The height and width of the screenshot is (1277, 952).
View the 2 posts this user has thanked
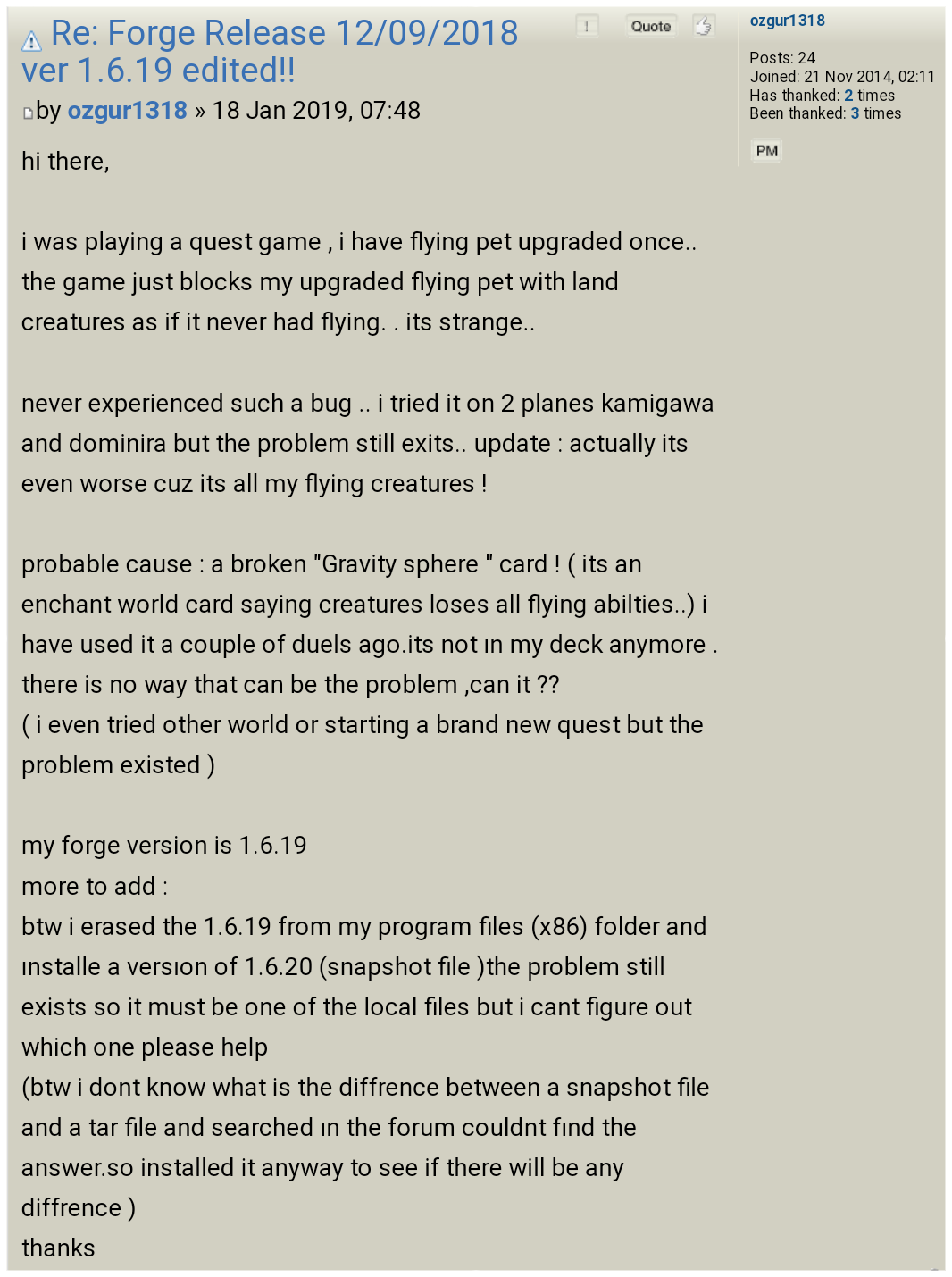pos(848,96)
